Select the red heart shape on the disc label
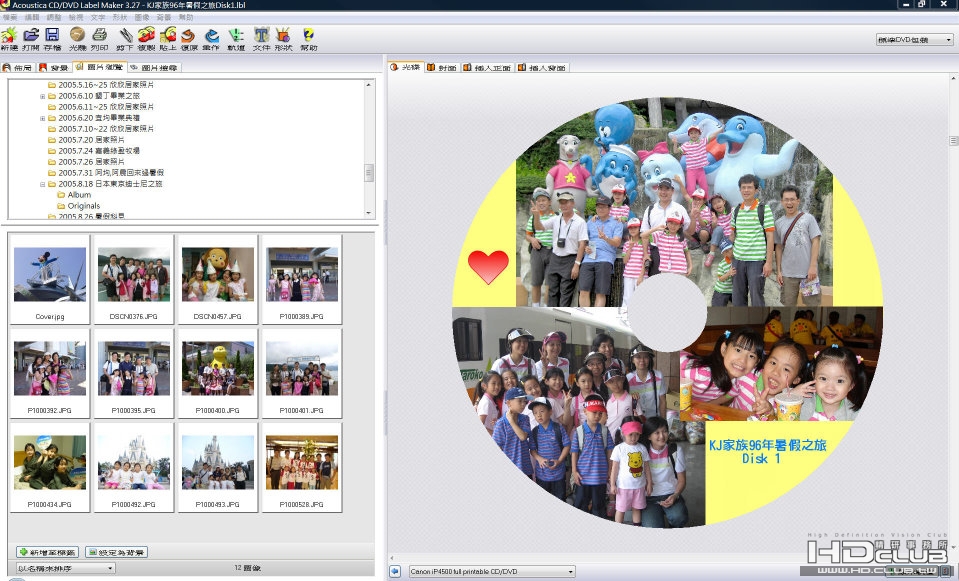 [488, 267]
